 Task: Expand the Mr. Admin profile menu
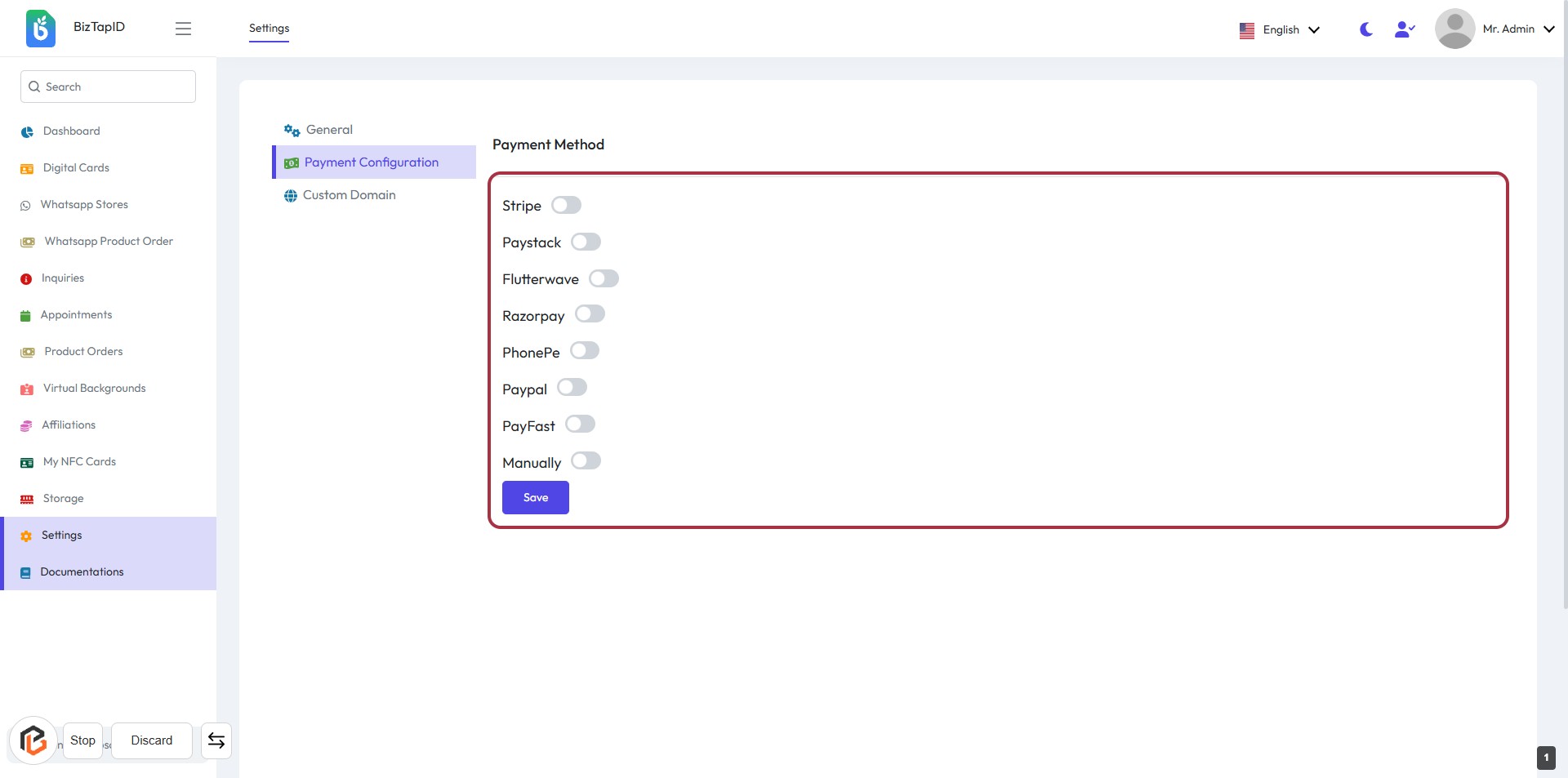click(1496, 29)
